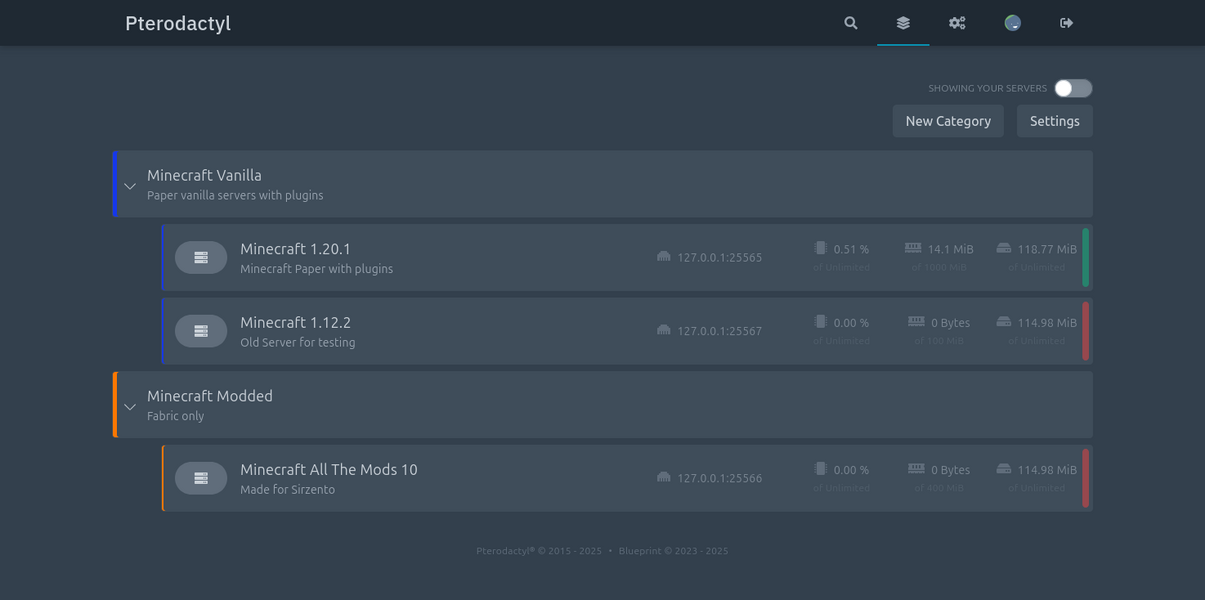Image resolution: width=1205 pixels, height=600 pixels.
Task: Click disk icon of All The Mods 10 row
Action: pos(1004,468)
